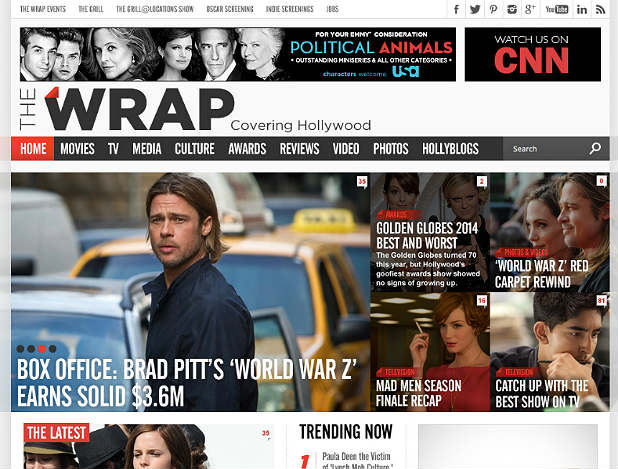Open the Political Animals banner ad
Image resolution: width=618 pixels, height=469 pixels.
tap(238, 54)
